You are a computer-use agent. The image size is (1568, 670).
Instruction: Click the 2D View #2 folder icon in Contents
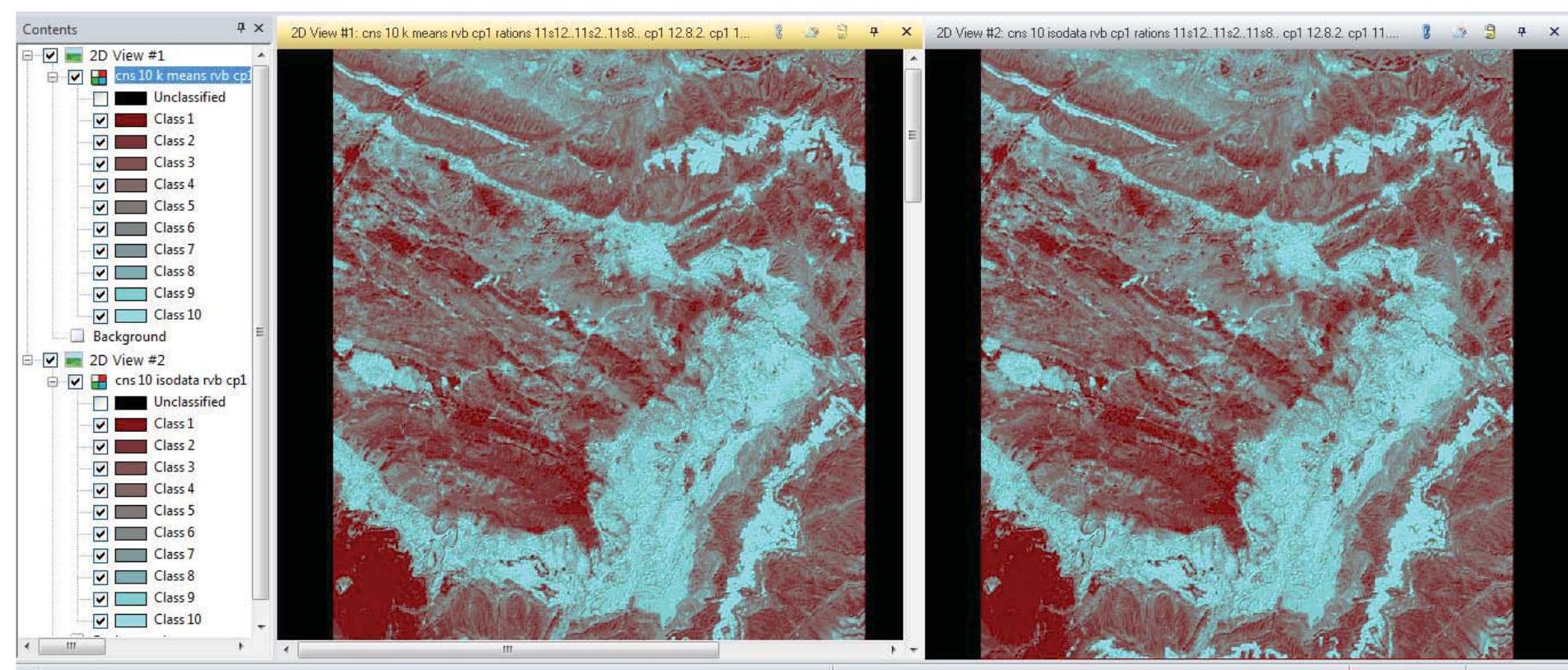[74, 360]
